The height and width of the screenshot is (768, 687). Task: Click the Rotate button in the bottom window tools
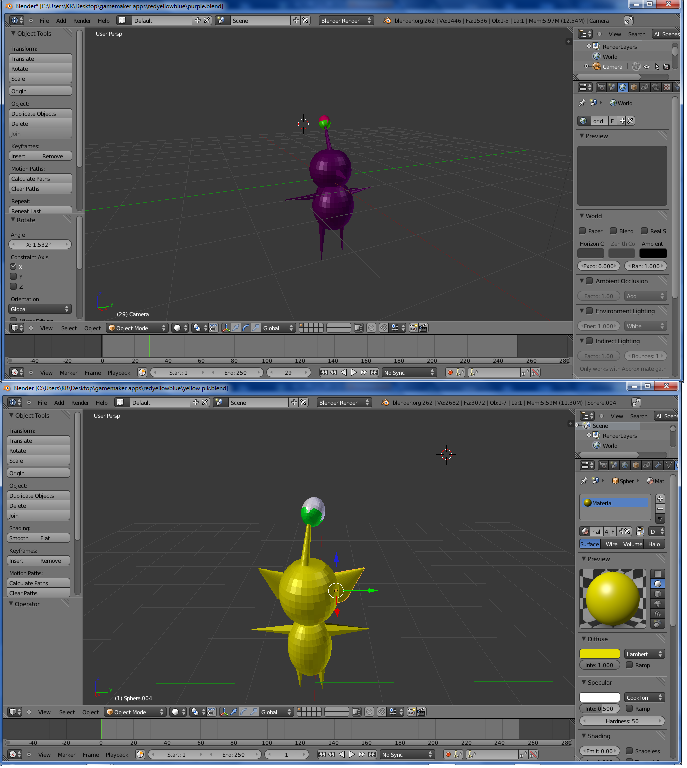[x=39, y=451]
